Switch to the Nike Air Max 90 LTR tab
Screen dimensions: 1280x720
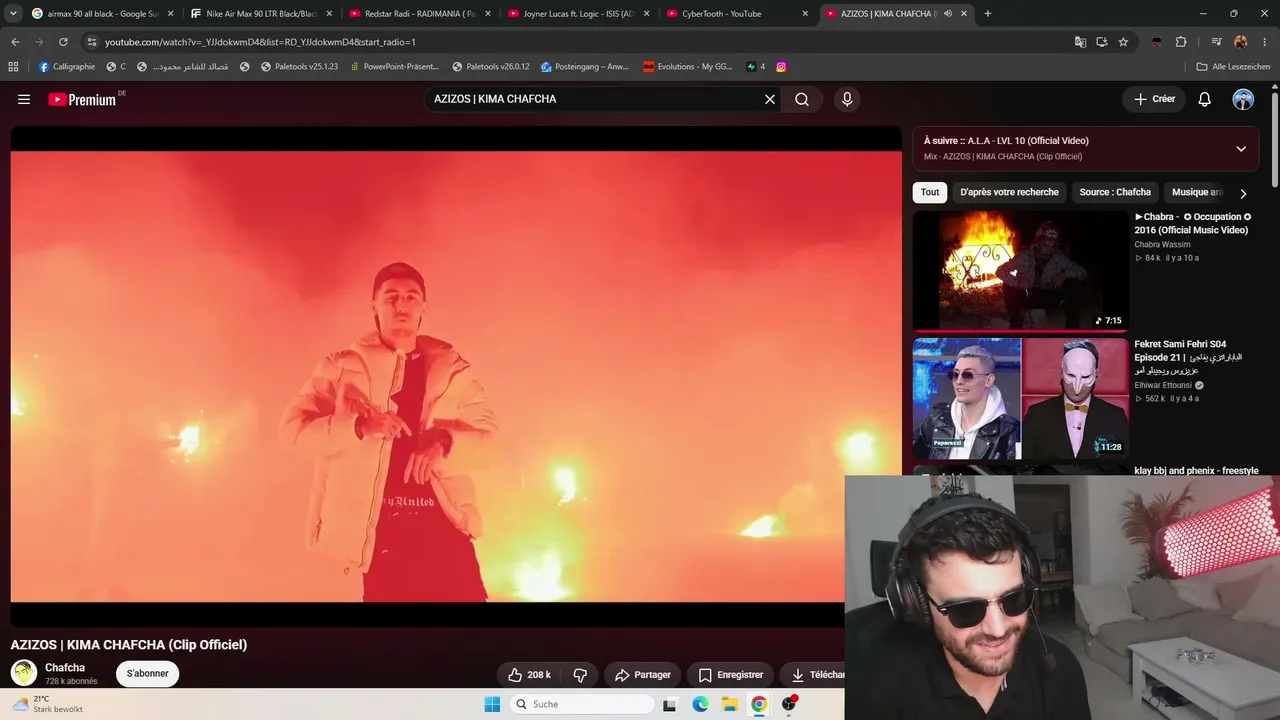pyautogui.click(x=262, y=14)
